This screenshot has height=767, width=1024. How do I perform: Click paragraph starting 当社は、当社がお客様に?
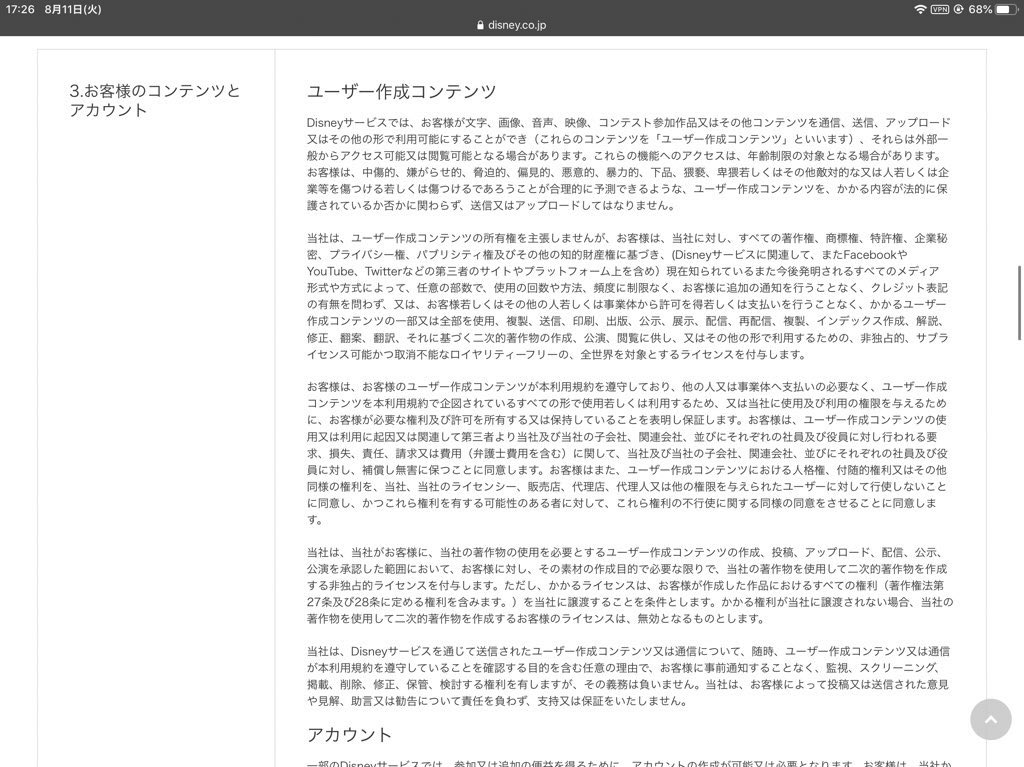pos(630,585)
